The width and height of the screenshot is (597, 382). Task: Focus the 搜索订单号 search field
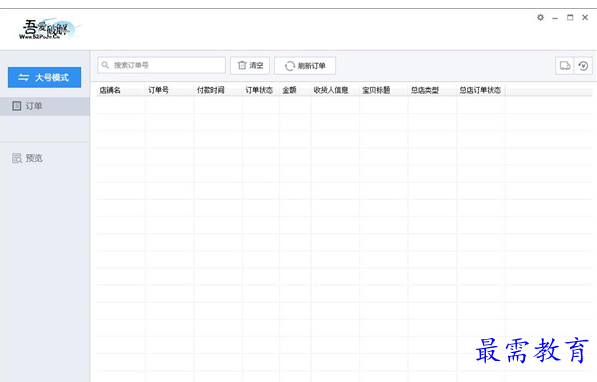point(161,65)
